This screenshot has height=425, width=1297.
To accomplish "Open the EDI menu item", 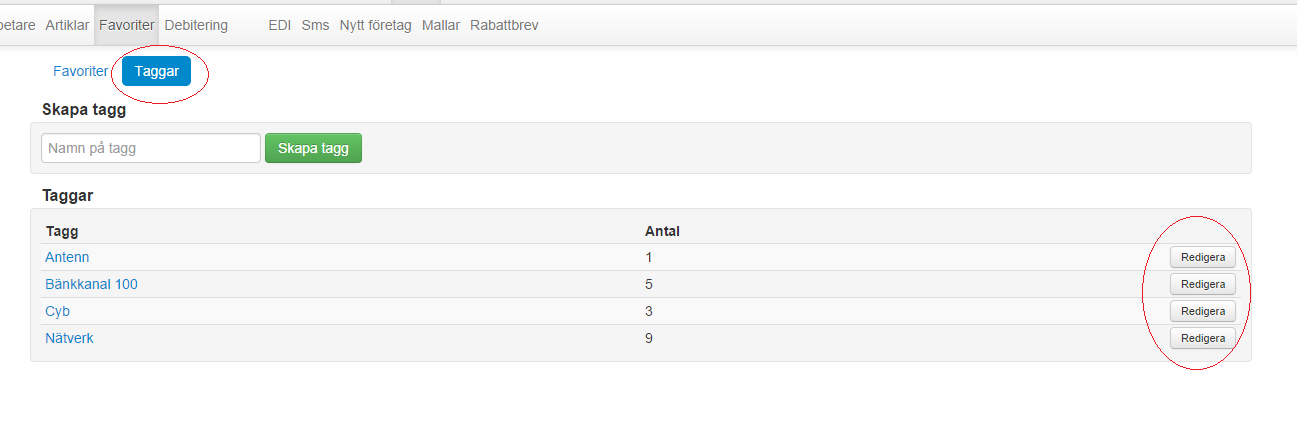I will click(279, 25).
